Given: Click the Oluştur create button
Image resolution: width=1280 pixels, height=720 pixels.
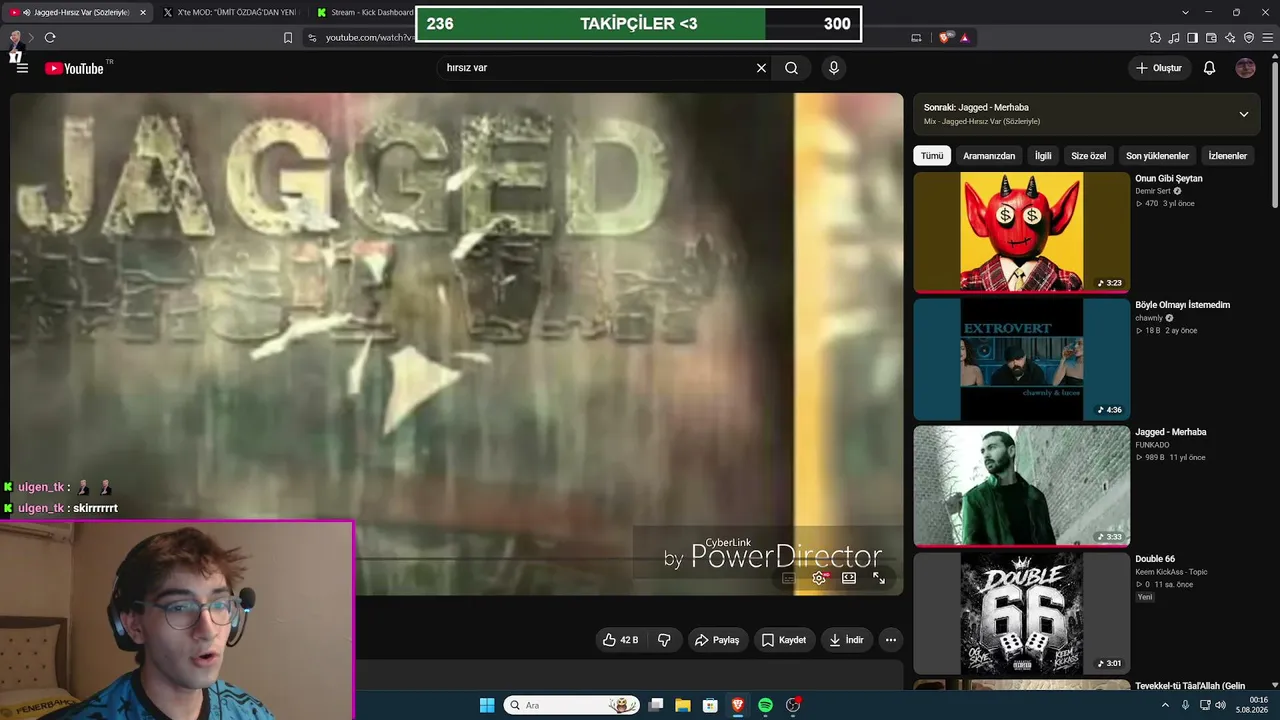Looking at the screenshot, I should [1158, 68].
